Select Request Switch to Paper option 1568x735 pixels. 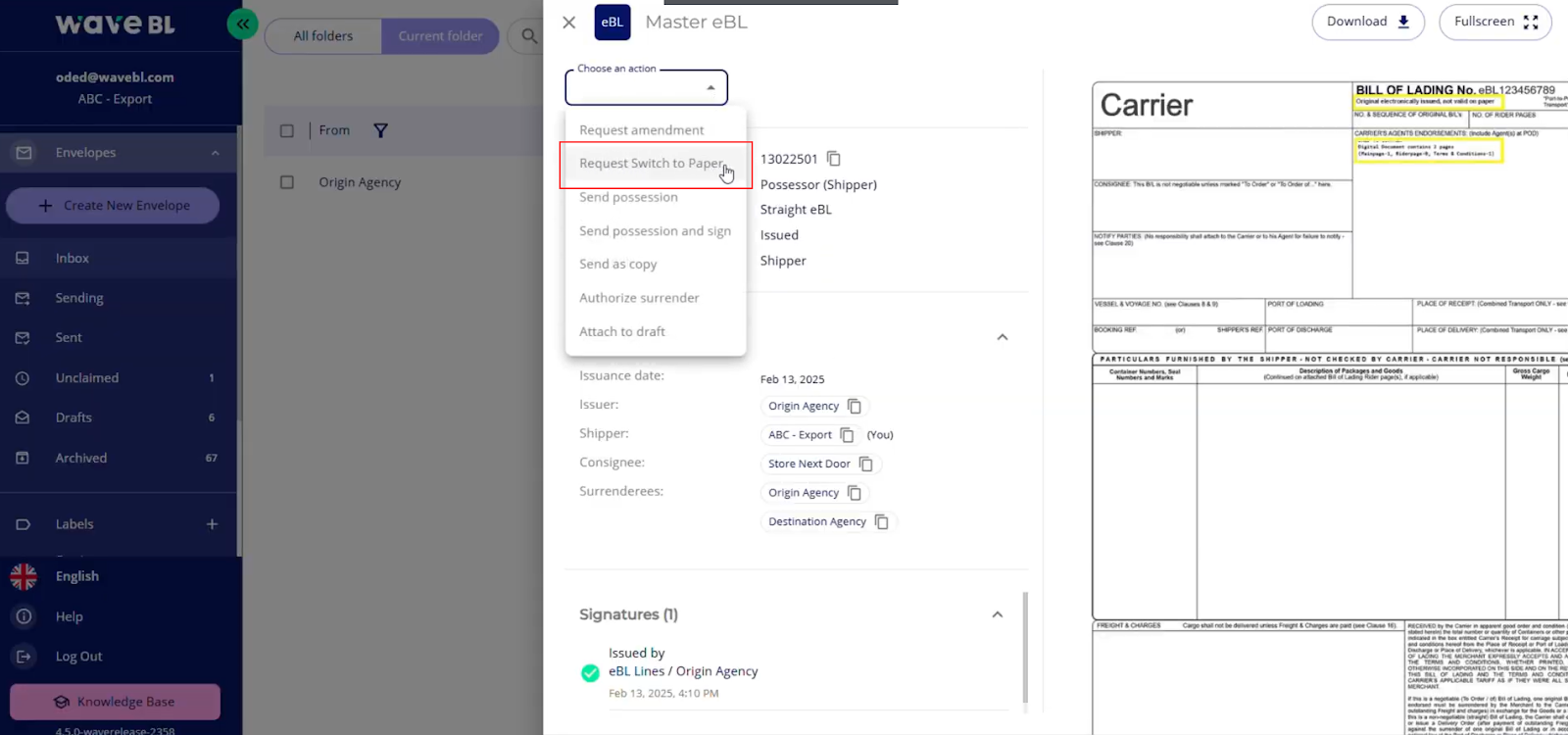click(656, 164)
